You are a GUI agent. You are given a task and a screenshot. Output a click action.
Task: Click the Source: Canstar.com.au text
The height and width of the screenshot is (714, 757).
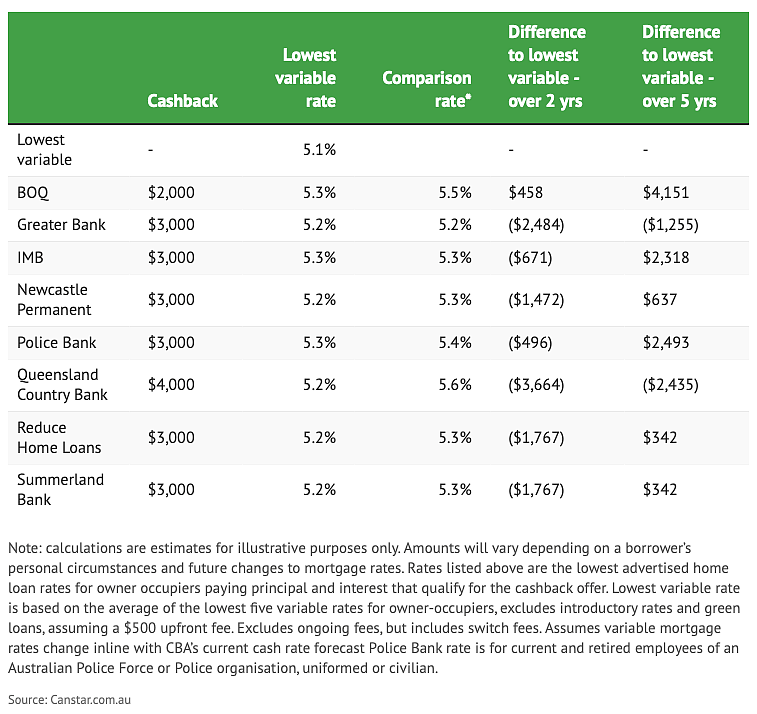[70, 700]
